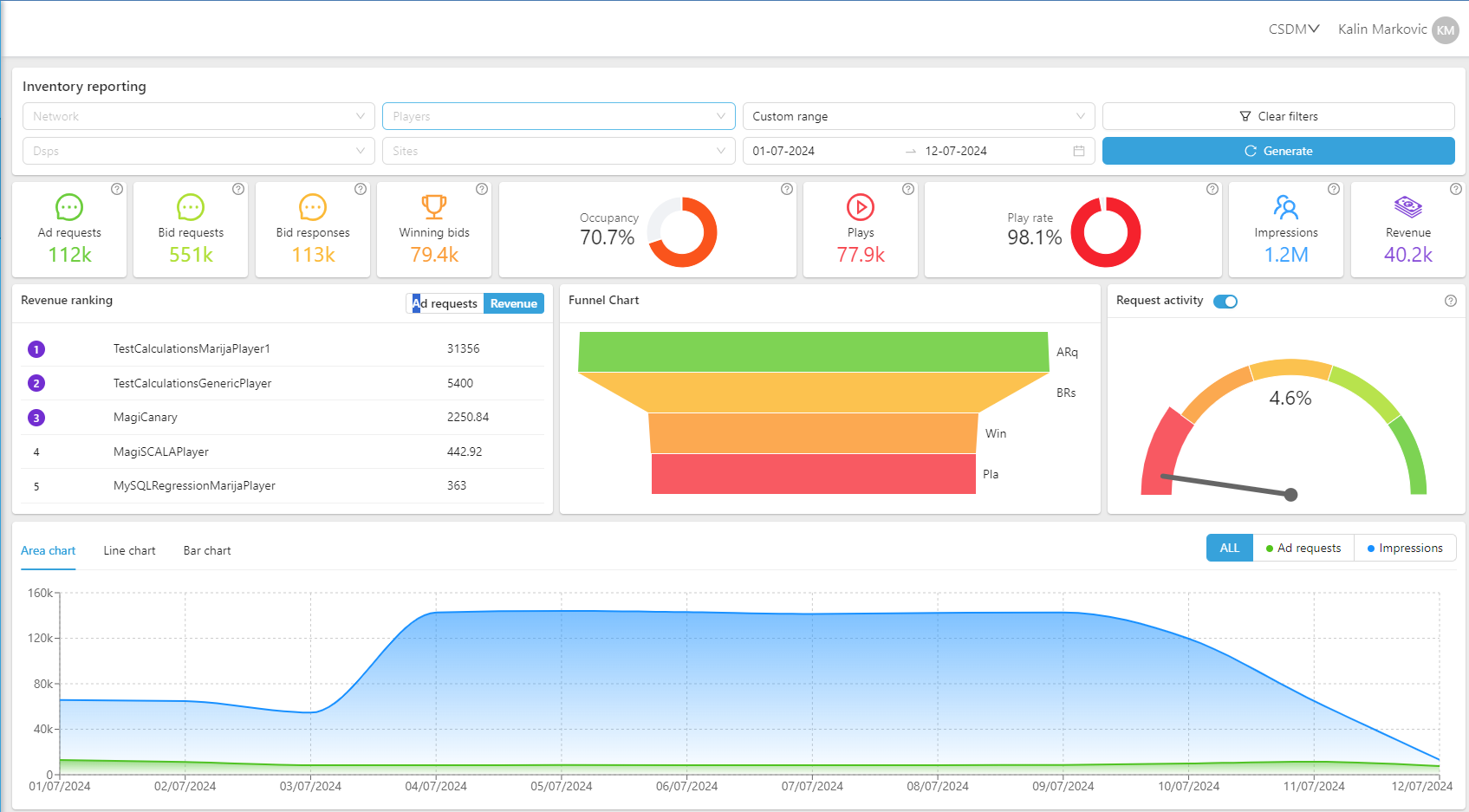
Task: Click the Plays play-circle icon
Action: click(860, 207)
